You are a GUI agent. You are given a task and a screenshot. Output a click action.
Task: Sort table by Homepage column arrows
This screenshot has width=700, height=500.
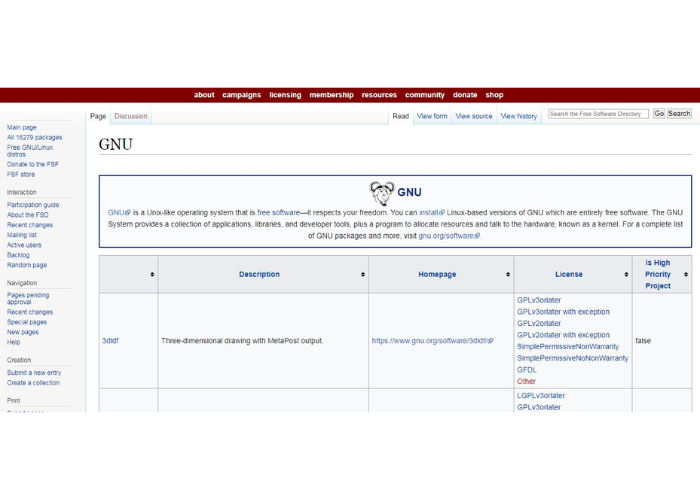(508, 275)
